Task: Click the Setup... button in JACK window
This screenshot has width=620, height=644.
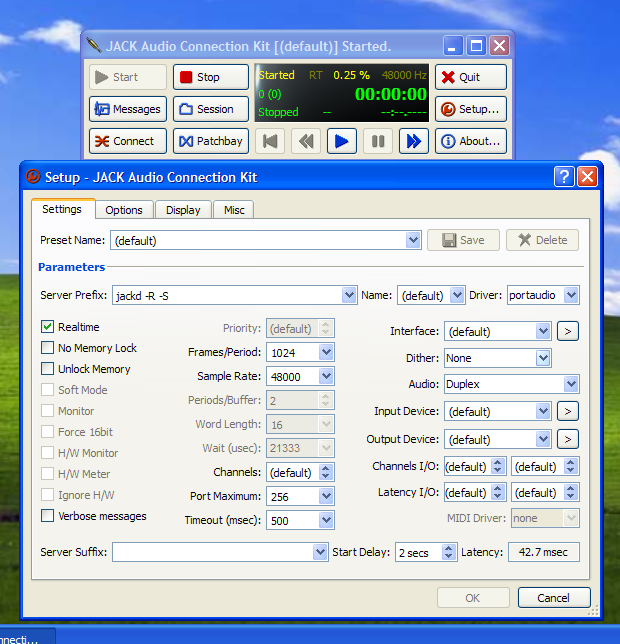Action: 471,109
